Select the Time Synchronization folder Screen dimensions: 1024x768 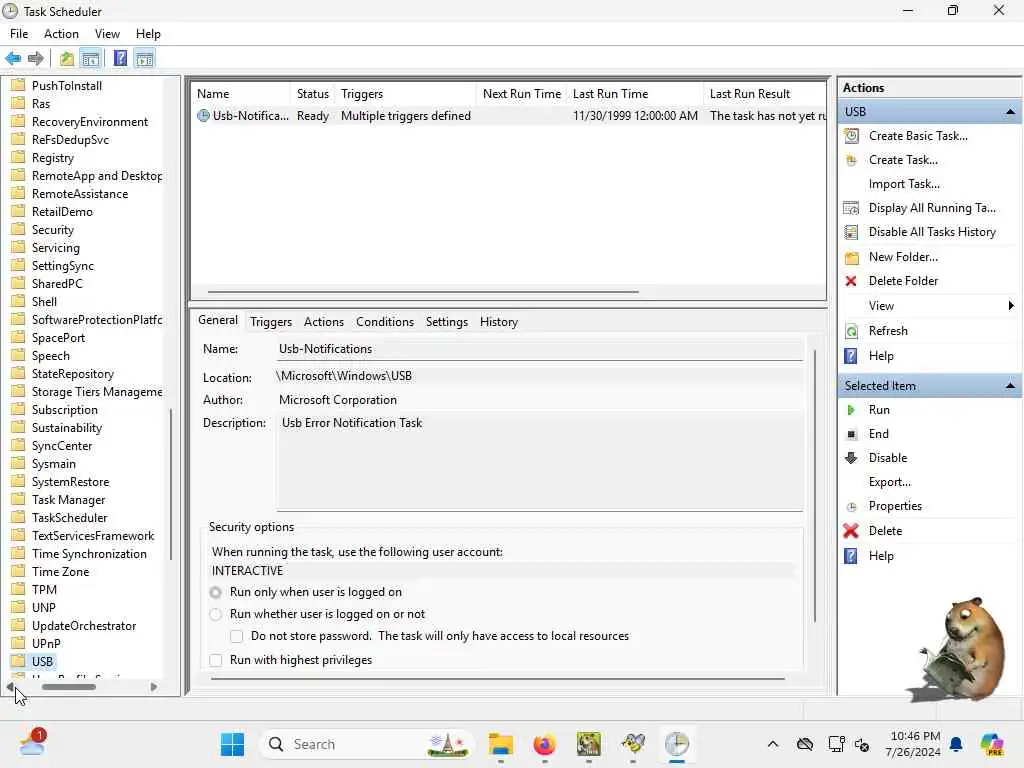pyautogui.click(x=89, y=554)
